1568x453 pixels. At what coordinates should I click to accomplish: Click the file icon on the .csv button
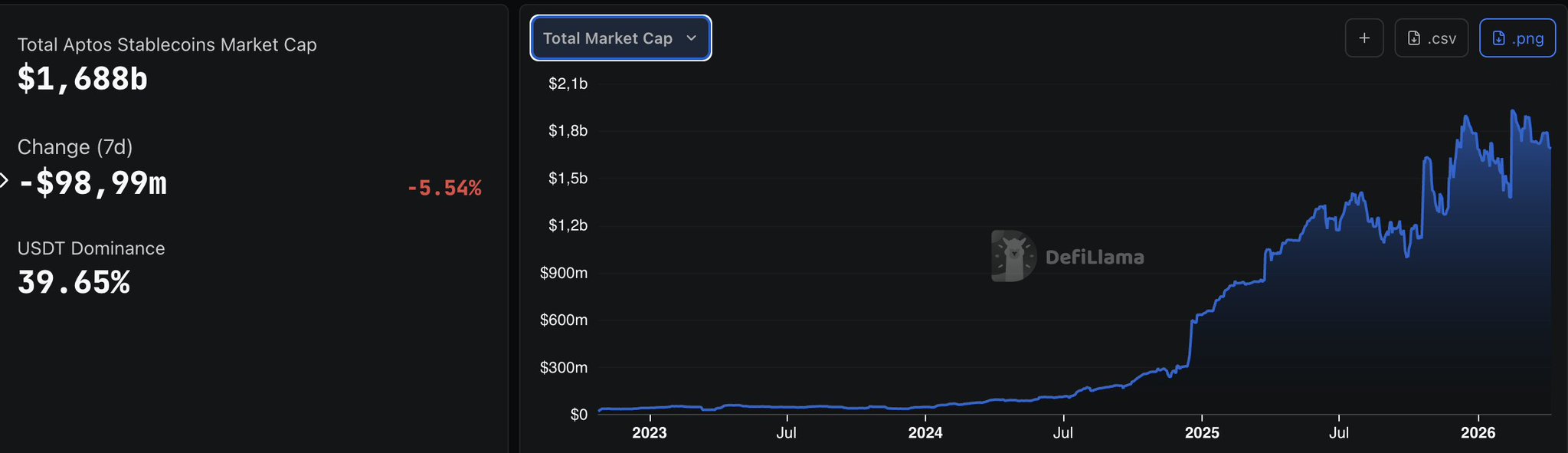tap(1414, 38)
